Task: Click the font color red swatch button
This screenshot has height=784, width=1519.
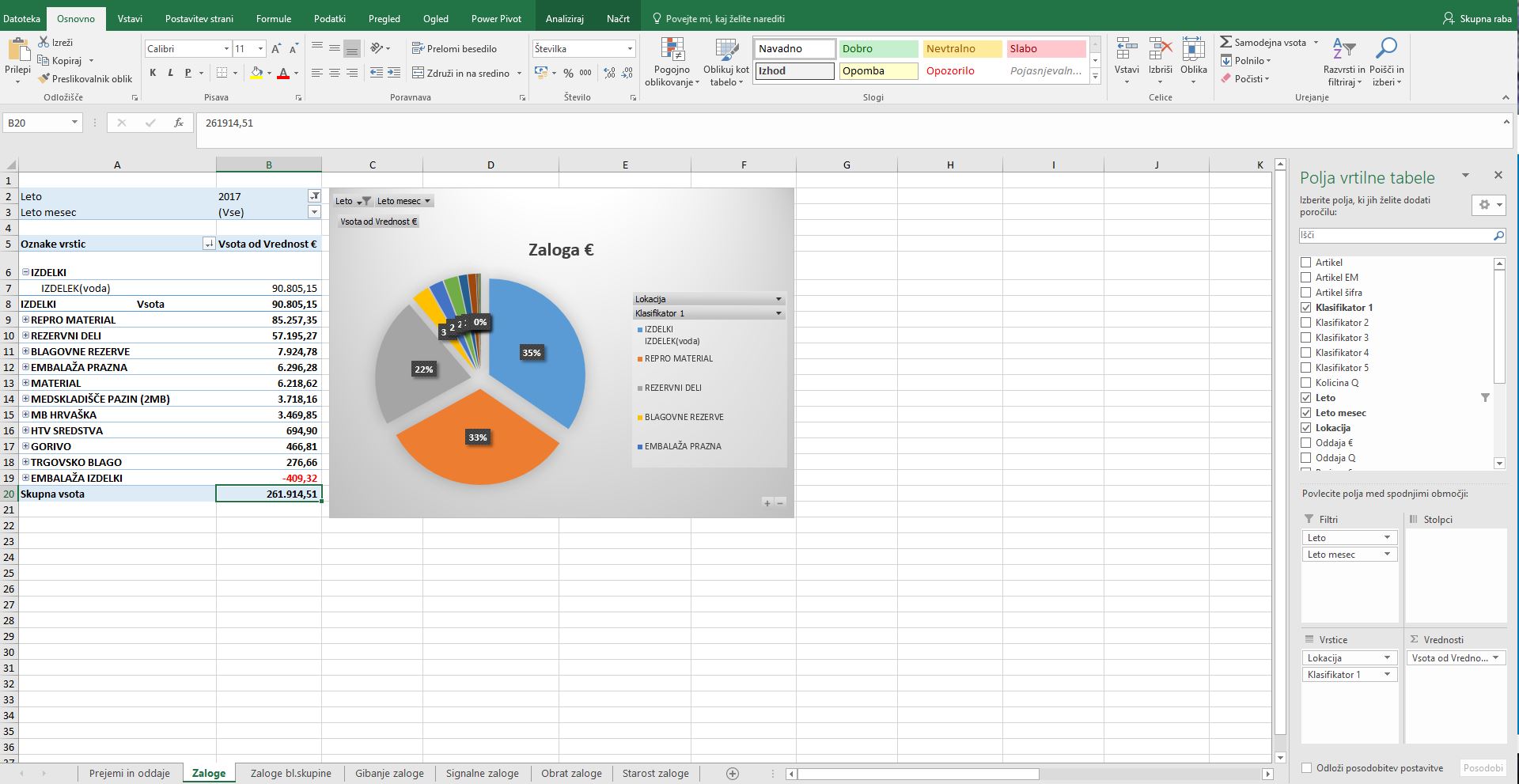Action: coord(283,74)
